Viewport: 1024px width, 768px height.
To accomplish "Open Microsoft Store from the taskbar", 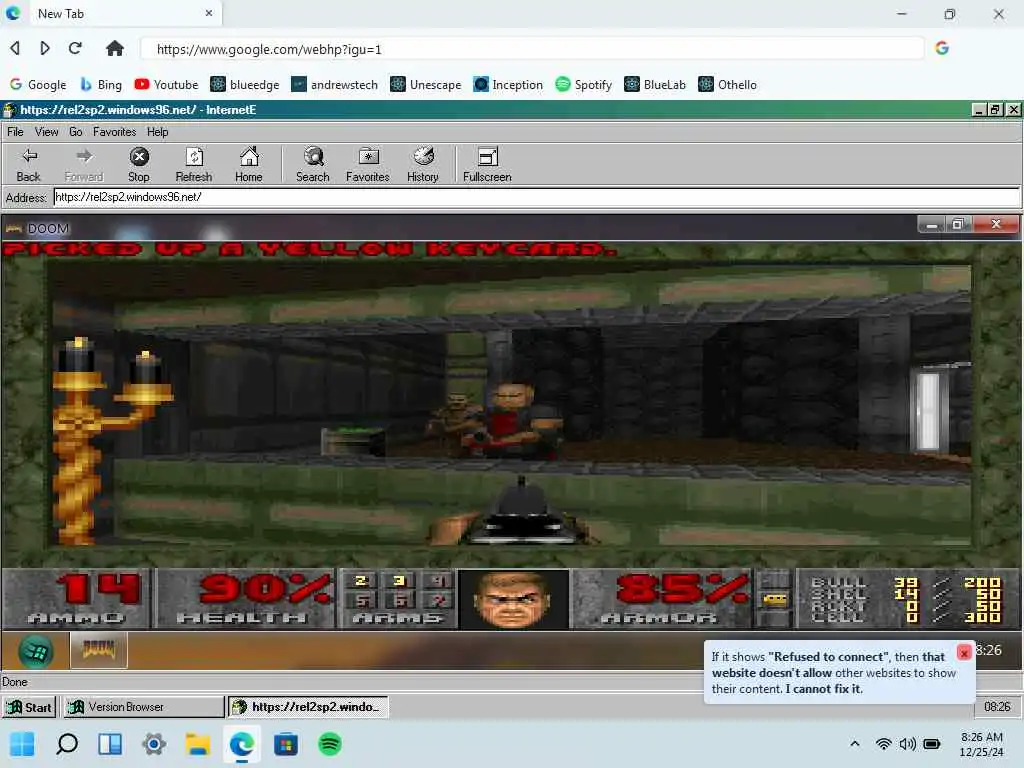I will pos(285,744).
